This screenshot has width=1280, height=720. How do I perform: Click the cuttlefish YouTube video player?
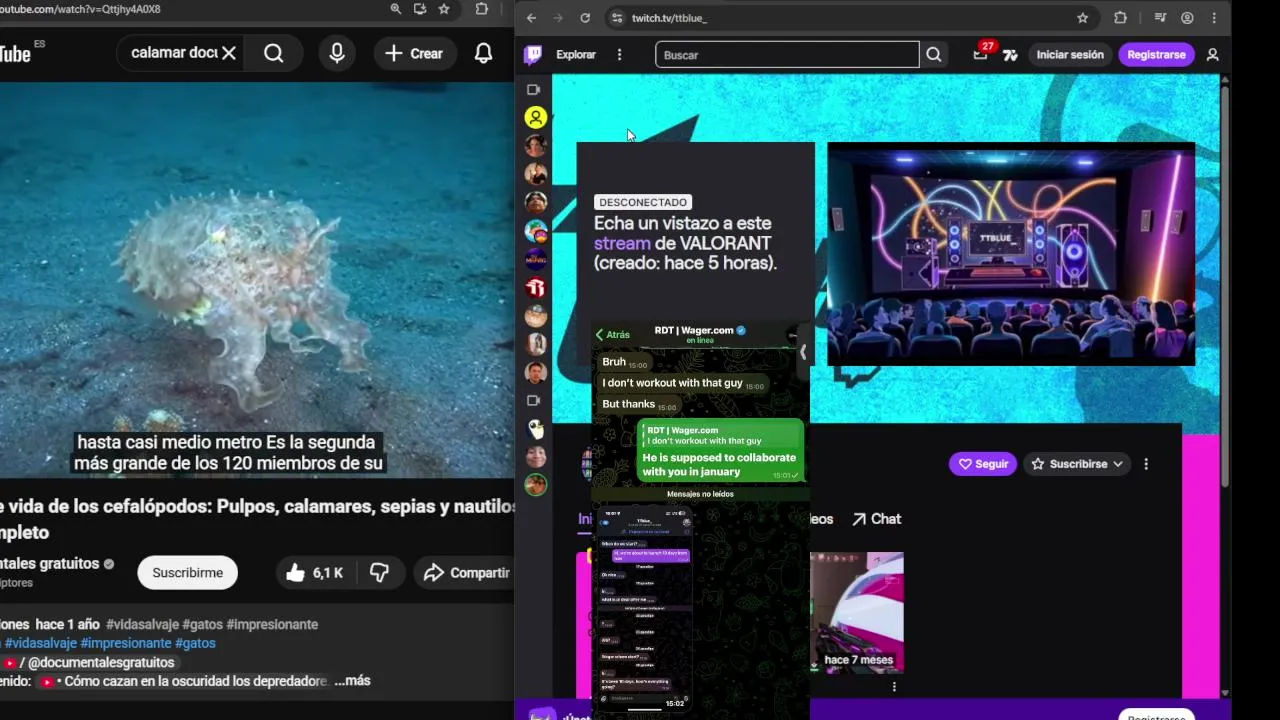257,280
